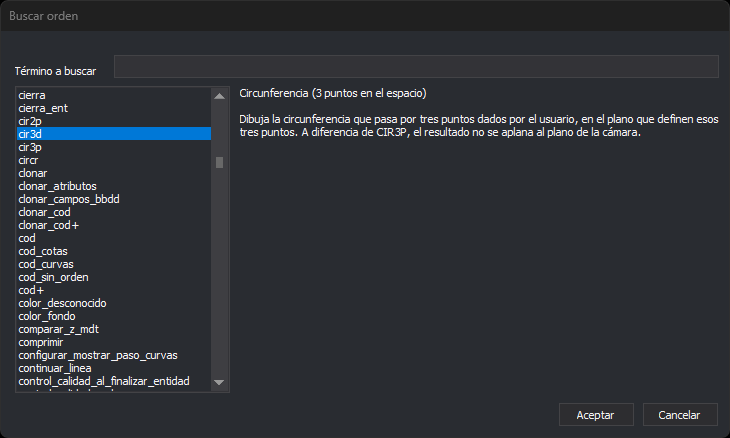Pick 'control_calidad_al_finalizar_entidad' entry

point(114,382)
